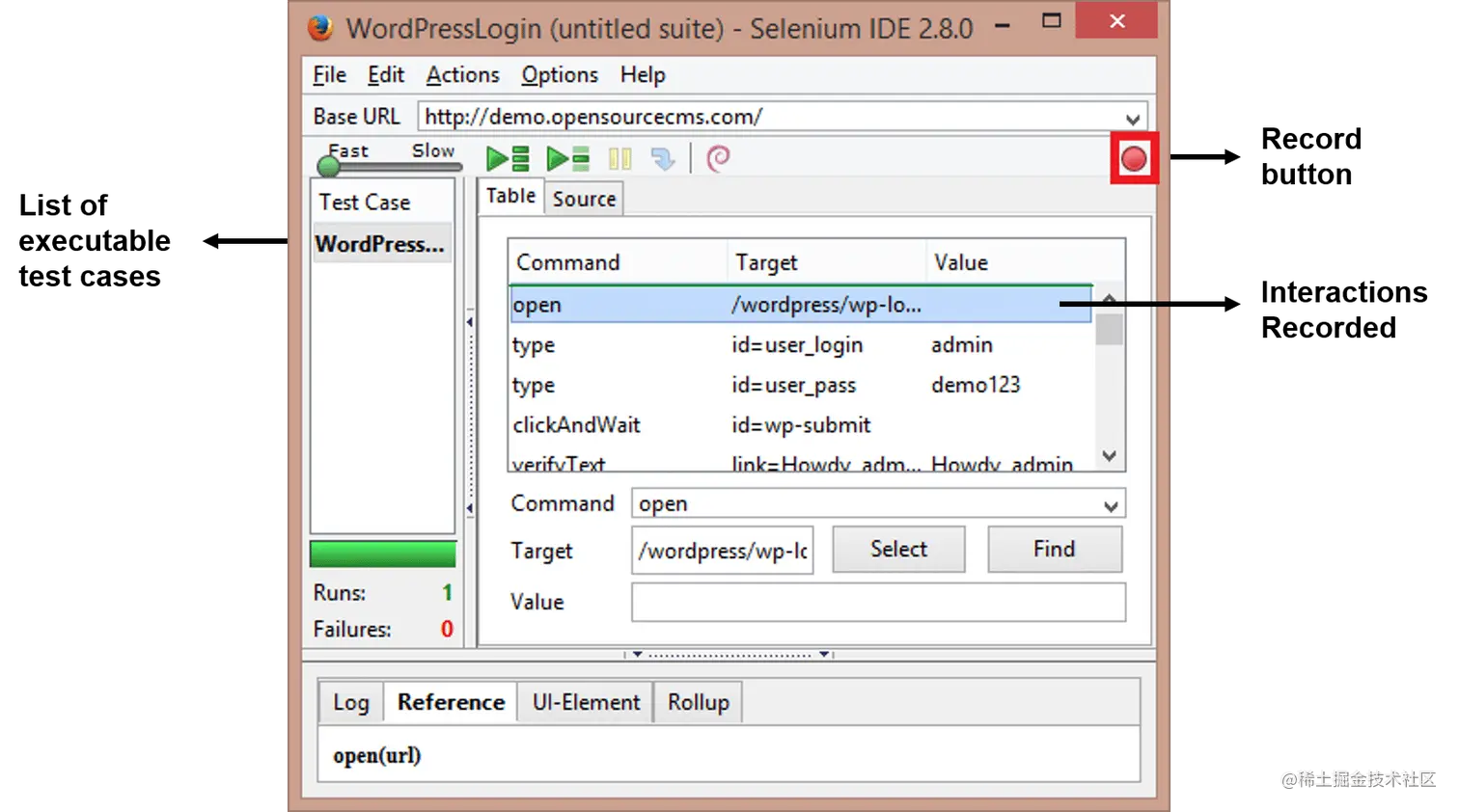1459x812 pixels.
Task: Select the type id=user_login row
Action: pos(801,344)
